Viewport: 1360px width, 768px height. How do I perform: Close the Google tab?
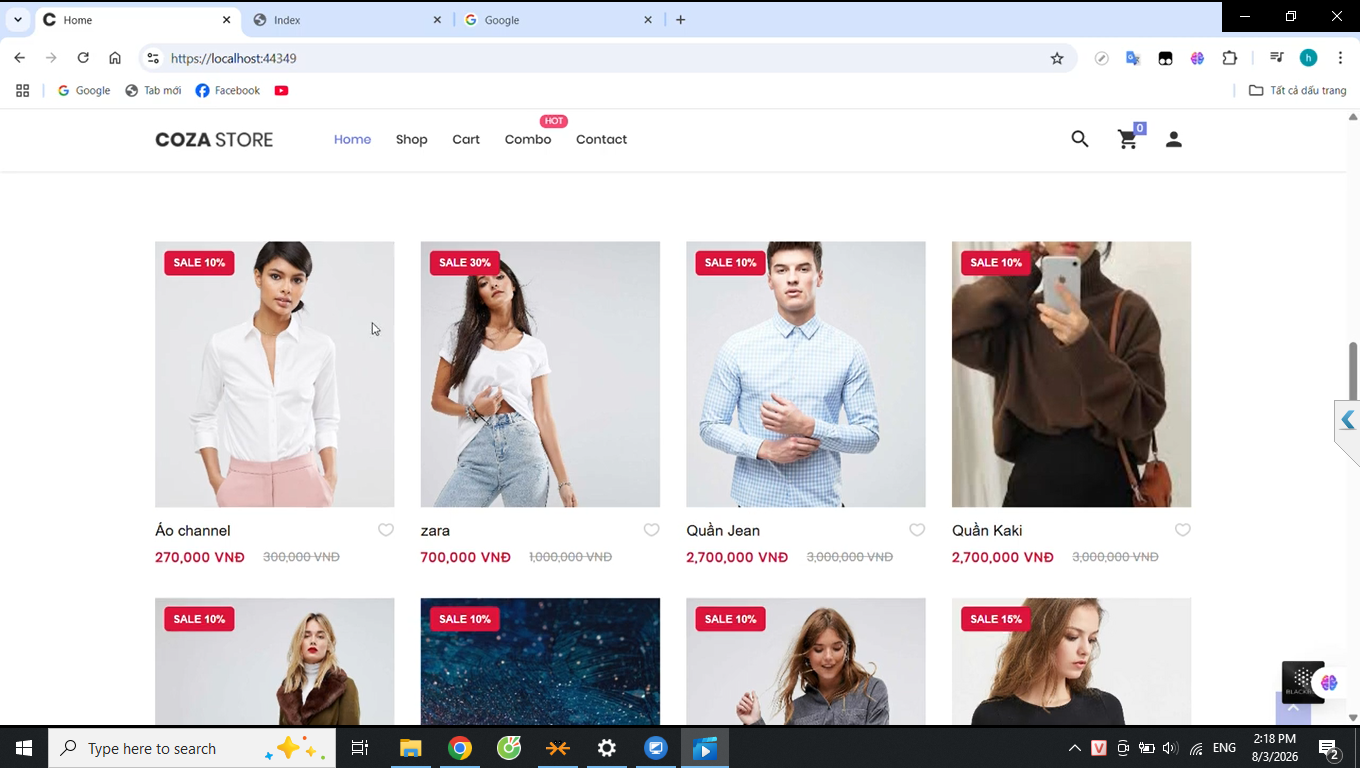click(x=648, y=20)
